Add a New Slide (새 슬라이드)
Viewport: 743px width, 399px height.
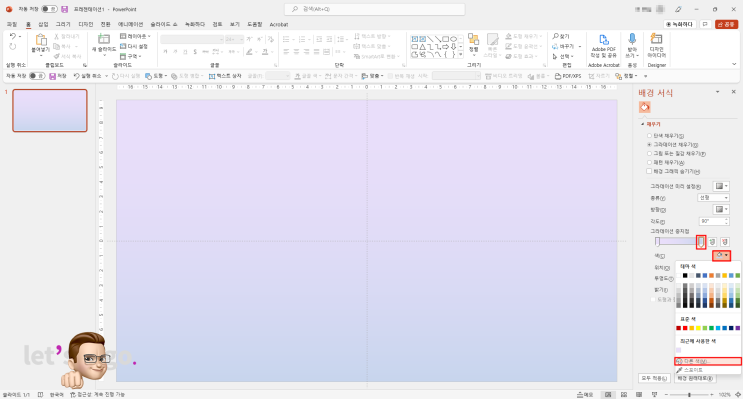[104, 40]
